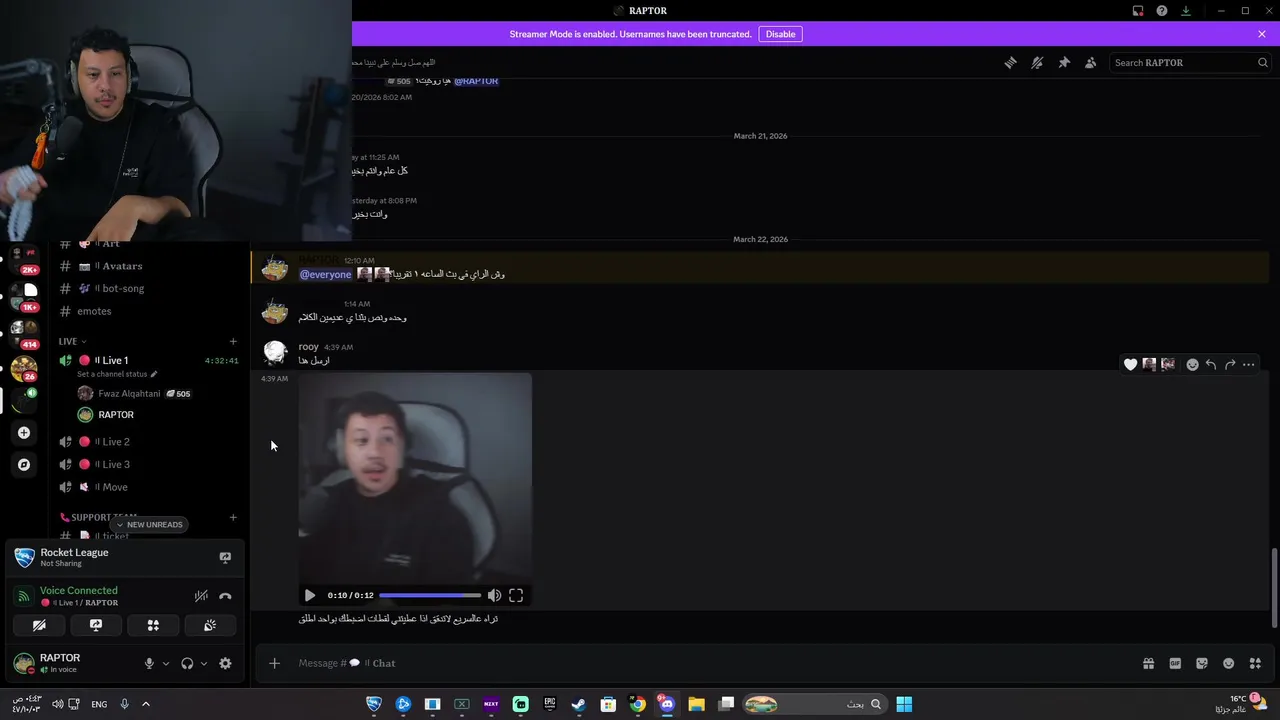Seek in the video progress bar
Viewport: 1280px width, 720px height.
coord(430,595)
